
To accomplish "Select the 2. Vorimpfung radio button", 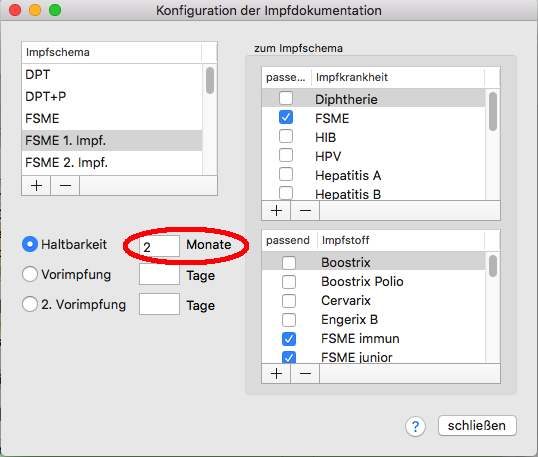I will click(x=30, y=304).
